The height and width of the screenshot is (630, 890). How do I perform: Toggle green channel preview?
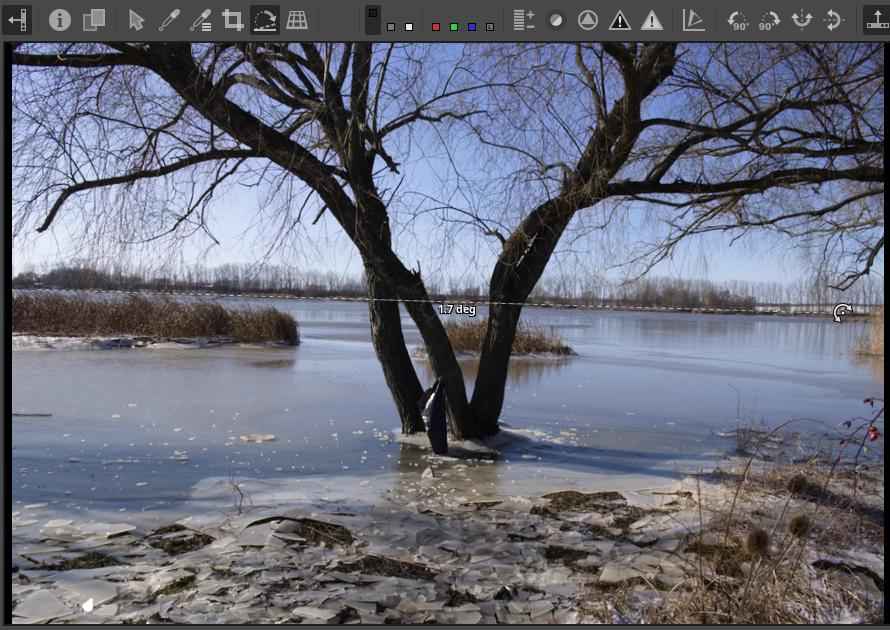click(x=453, y=27)
